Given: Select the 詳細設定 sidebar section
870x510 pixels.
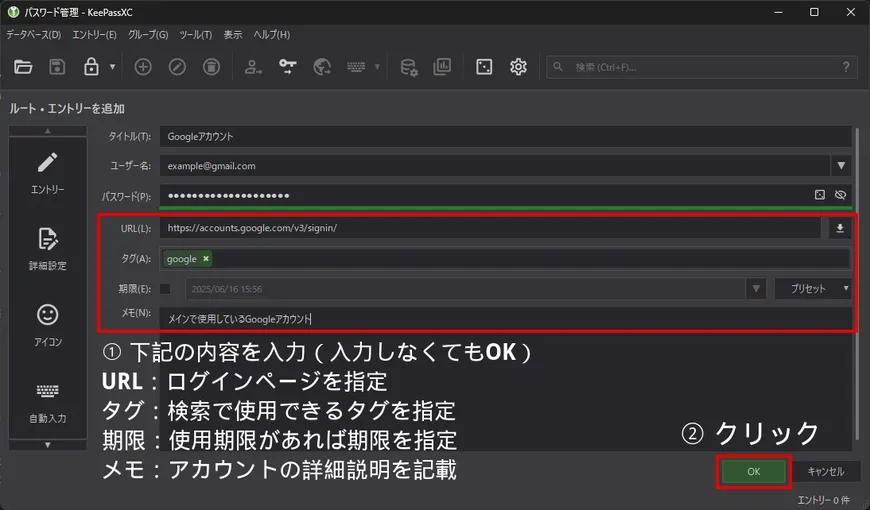Looking at the screenshot, I should click(48, 249).
